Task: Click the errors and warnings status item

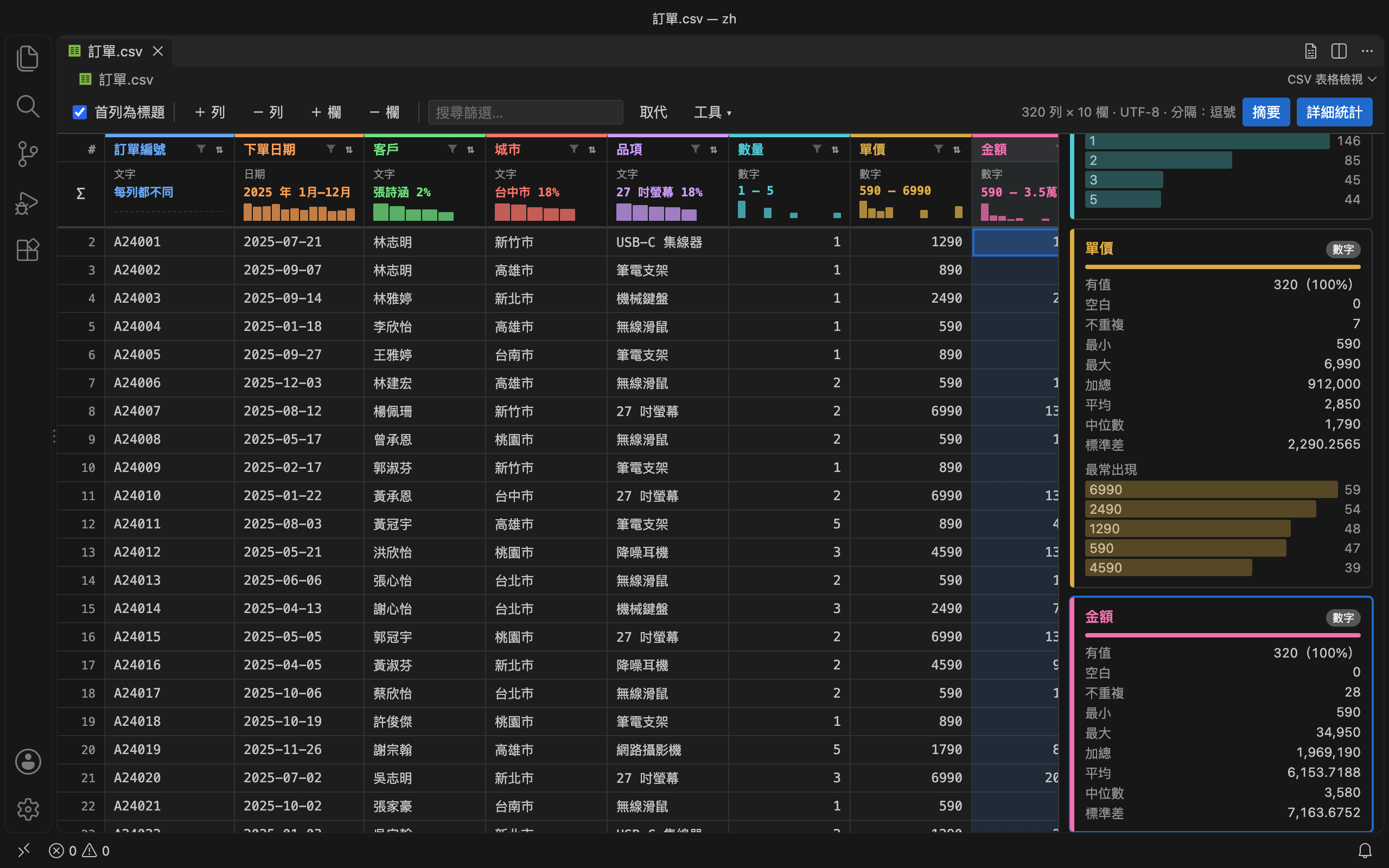Action: tap(79, 850)
